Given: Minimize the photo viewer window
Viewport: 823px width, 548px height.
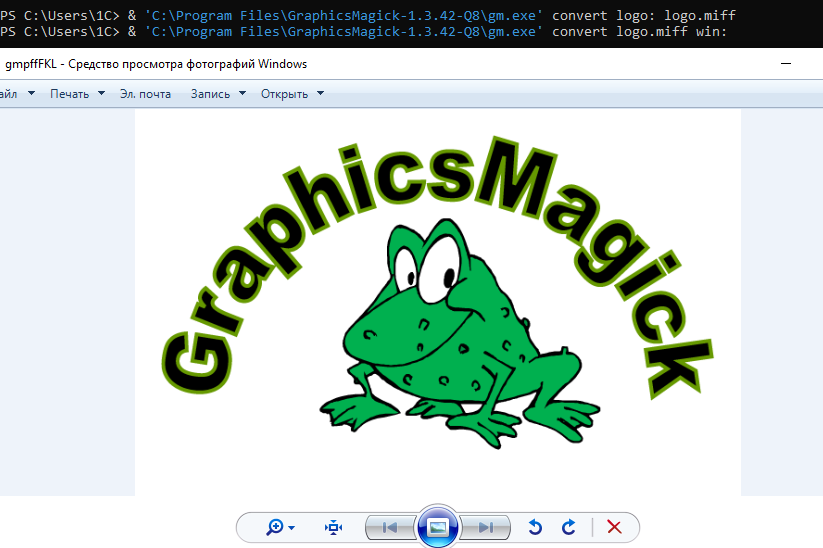Looking at the screenshot, I should [x=786, y=64].
